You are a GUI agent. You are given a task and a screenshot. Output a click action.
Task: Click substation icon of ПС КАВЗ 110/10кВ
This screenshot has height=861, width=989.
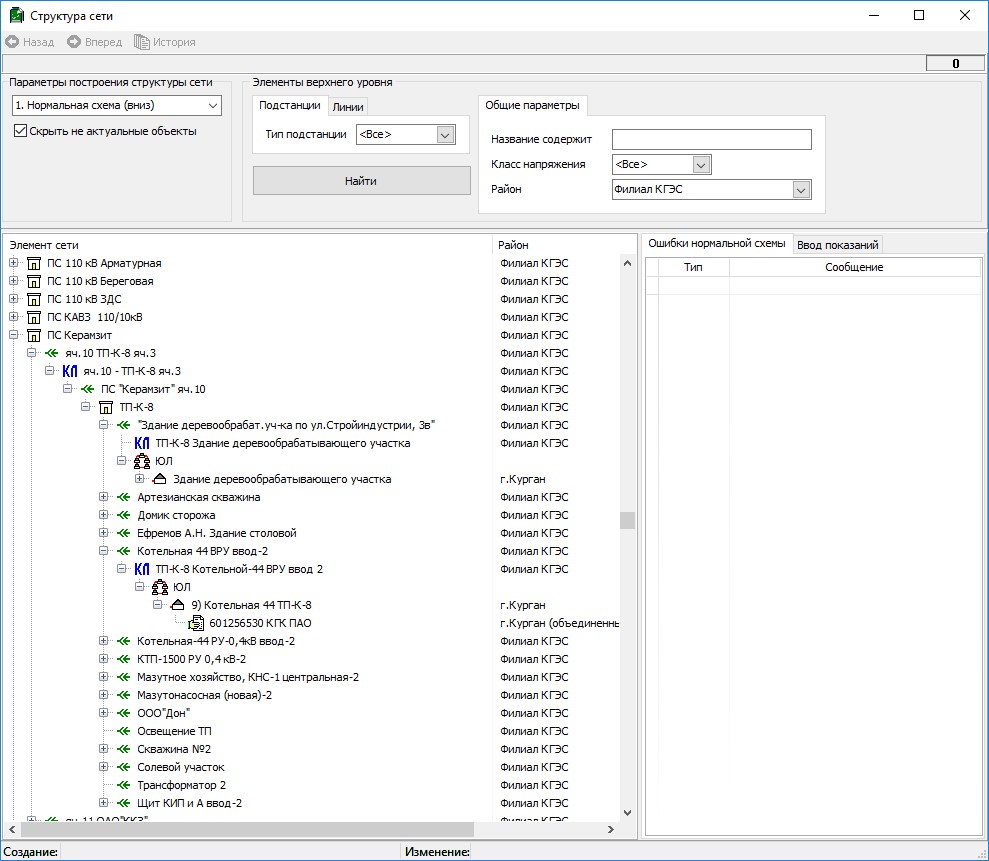[34, 317]
